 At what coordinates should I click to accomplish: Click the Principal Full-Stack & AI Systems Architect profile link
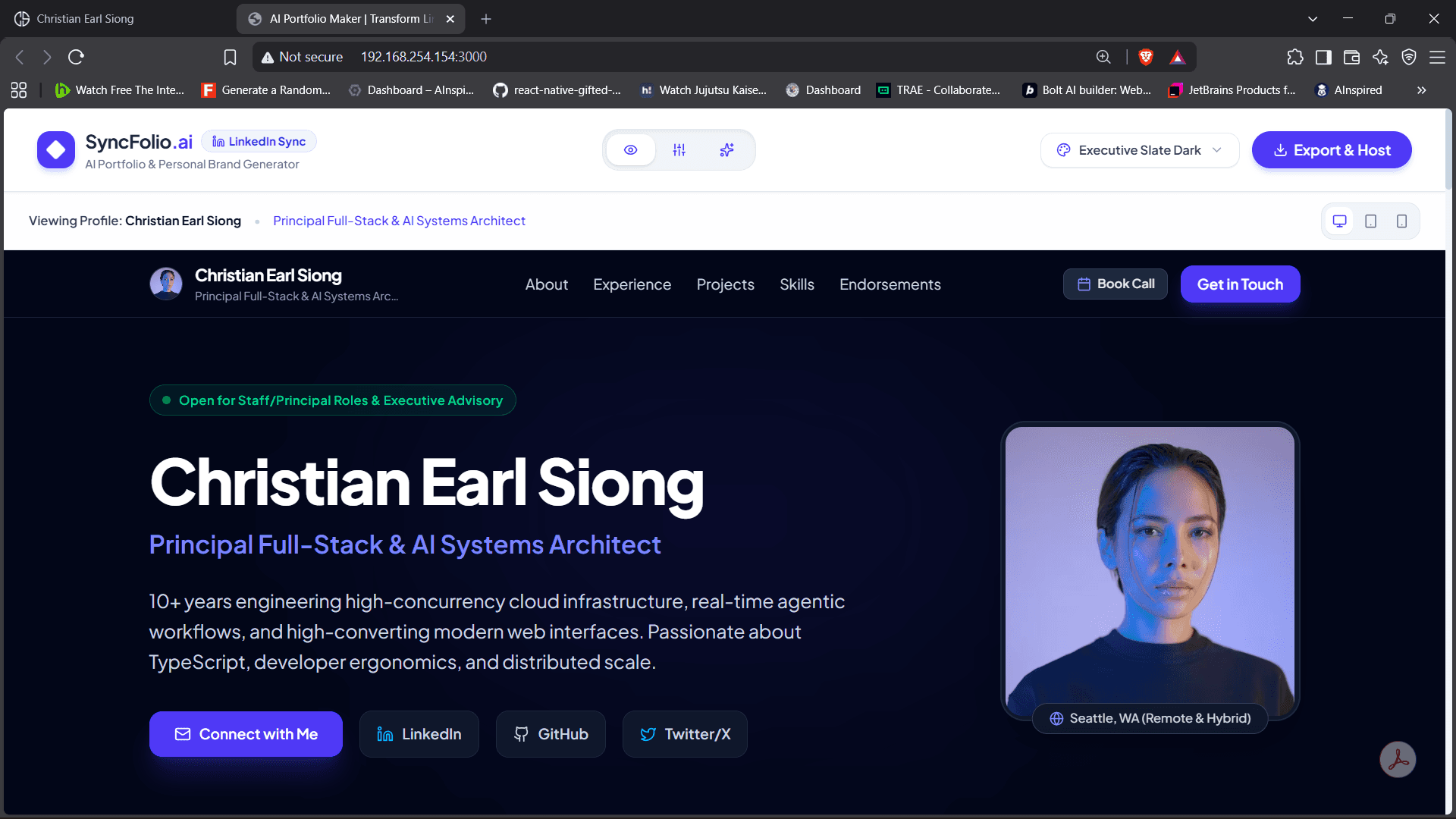pyautogui.click(x=399, y=221)
